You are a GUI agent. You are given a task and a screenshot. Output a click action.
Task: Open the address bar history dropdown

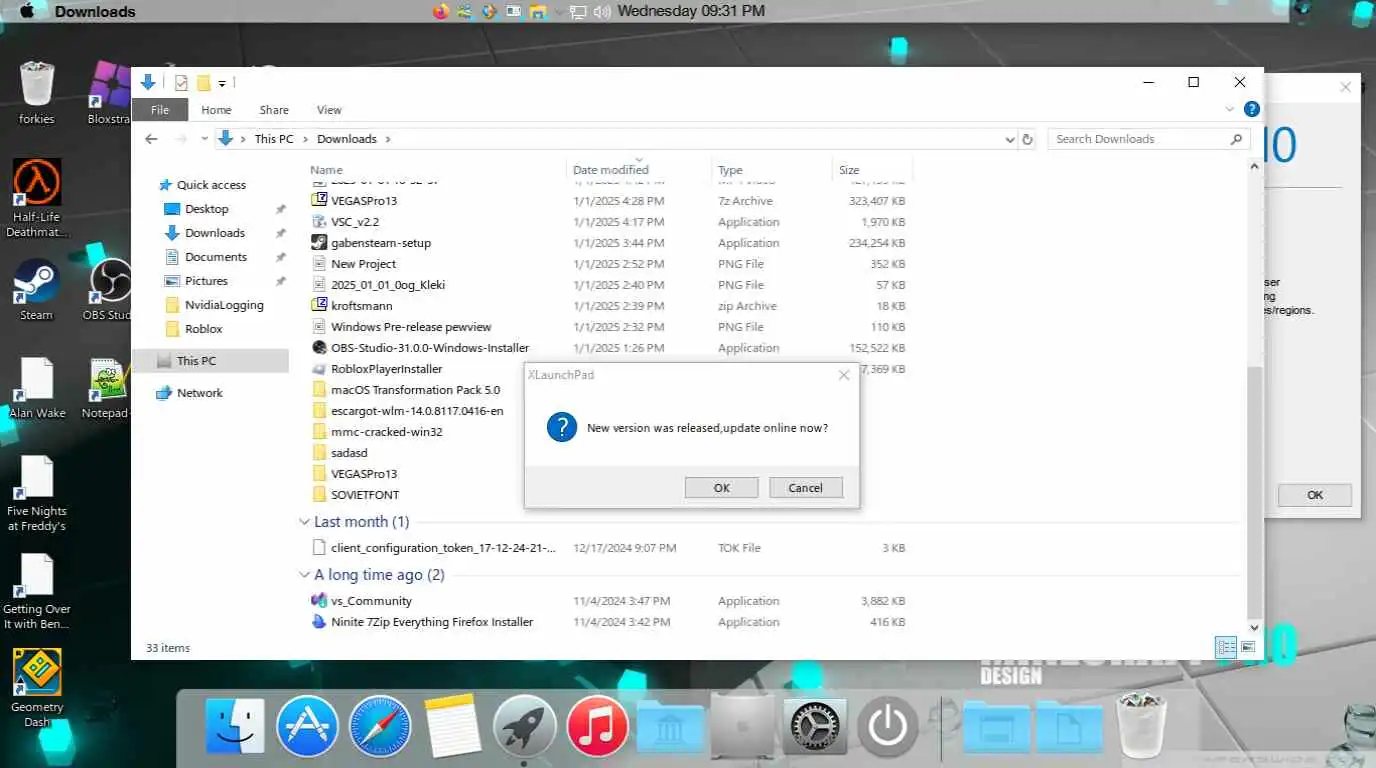coord(1009,140)
